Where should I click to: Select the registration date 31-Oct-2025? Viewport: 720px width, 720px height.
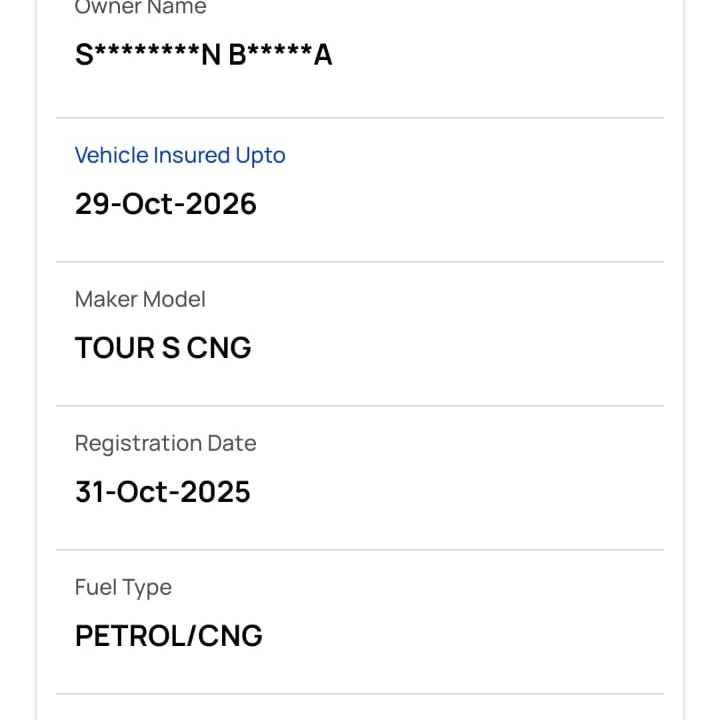coord(163,492)
